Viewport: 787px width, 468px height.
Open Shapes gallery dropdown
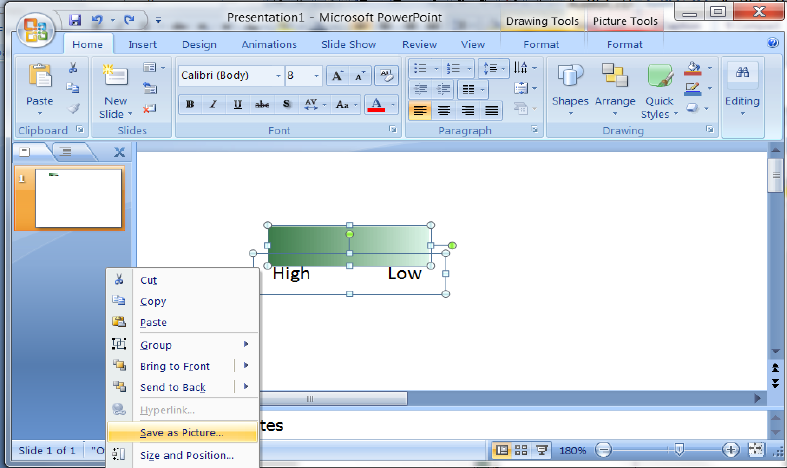[570, 90]
